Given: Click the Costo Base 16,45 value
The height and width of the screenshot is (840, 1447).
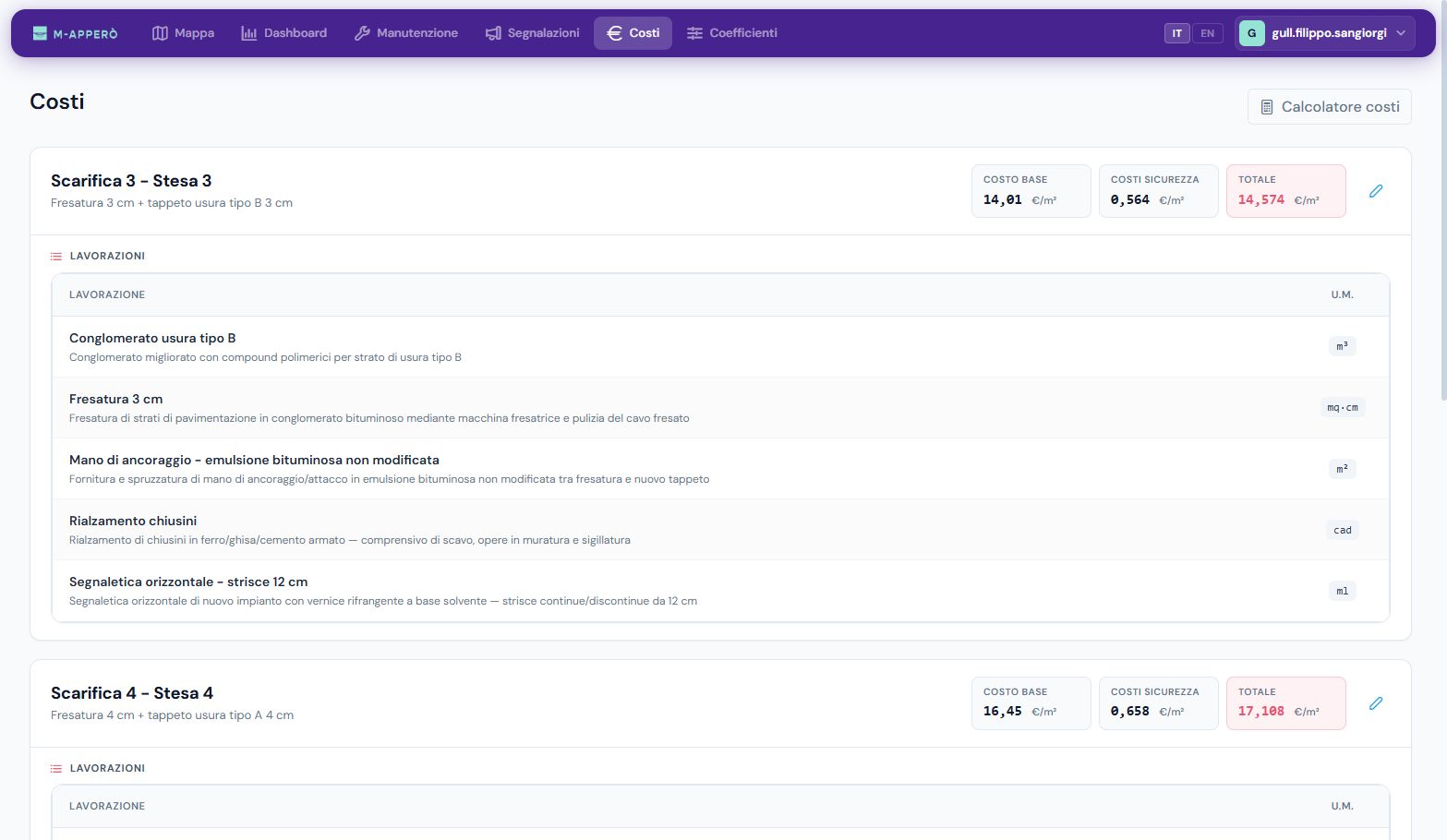Looking at the screenshot, I should click(1003, 712).
